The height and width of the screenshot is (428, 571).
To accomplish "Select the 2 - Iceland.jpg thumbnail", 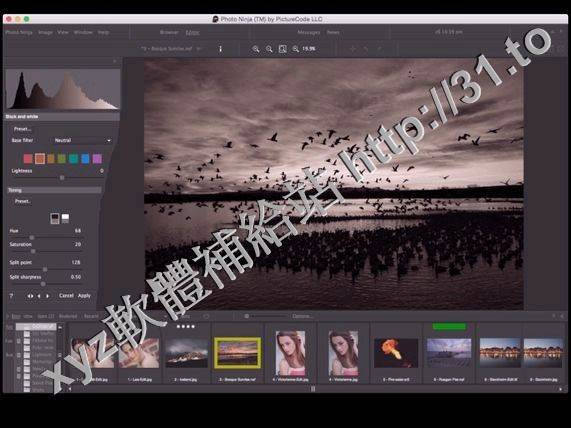I will 186,354.
